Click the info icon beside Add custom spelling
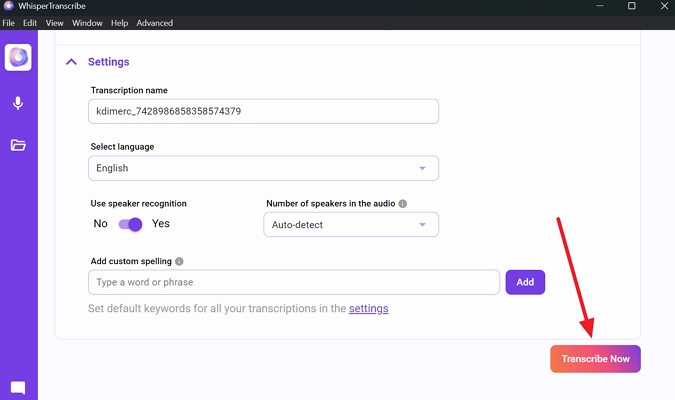 pos(179,261)
